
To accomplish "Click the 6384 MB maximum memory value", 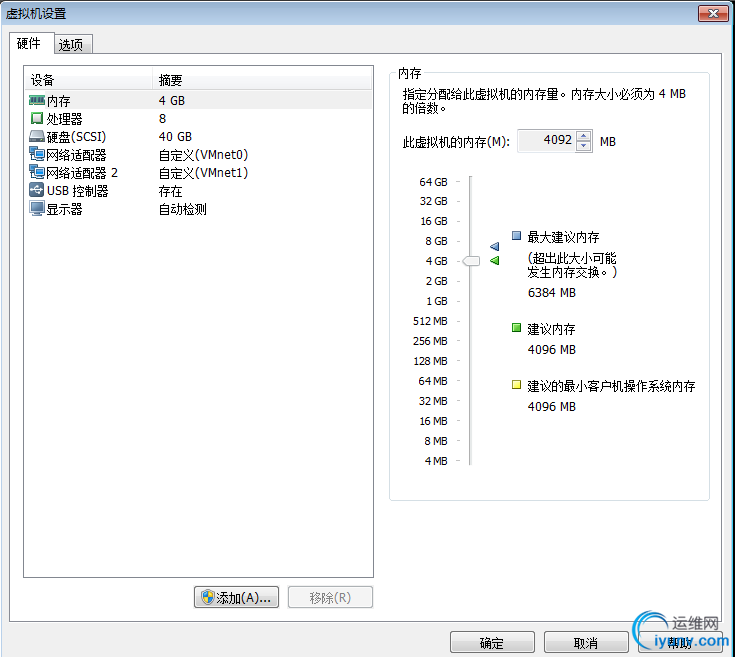I will click(x=552, y=292).
